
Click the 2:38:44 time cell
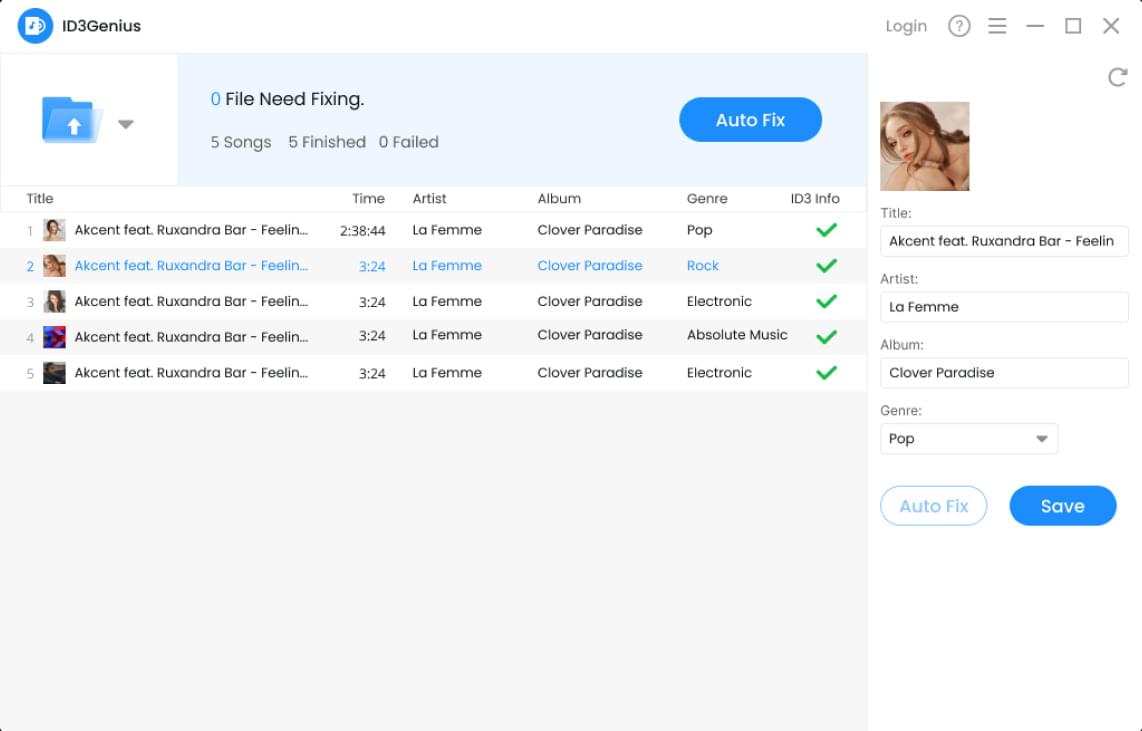tap(363, 231)
